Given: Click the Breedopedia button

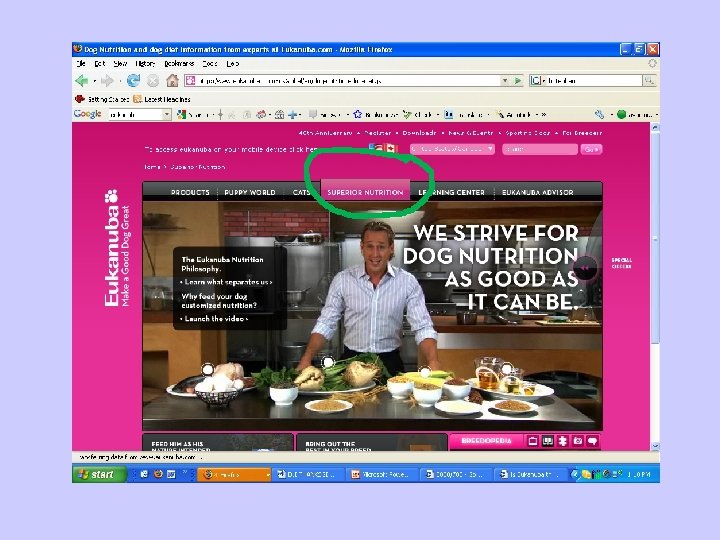Looking at the screenshot, I should [x=486, y=441].
